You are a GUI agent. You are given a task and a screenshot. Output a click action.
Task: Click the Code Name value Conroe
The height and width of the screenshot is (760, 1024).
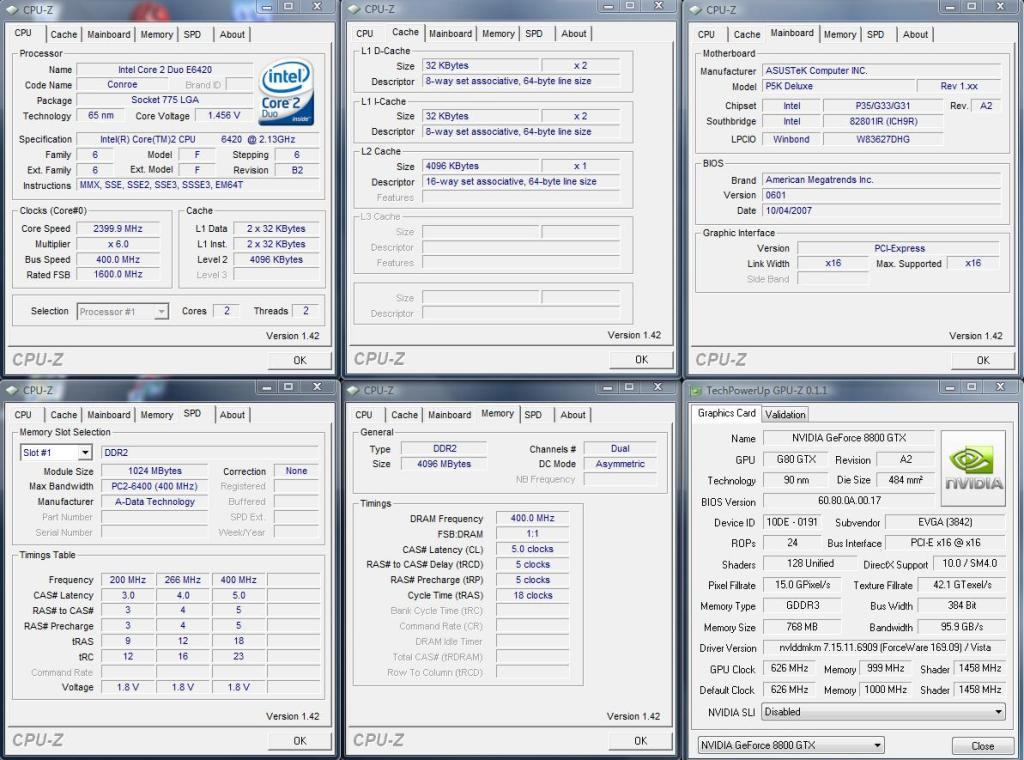[122, 85]
